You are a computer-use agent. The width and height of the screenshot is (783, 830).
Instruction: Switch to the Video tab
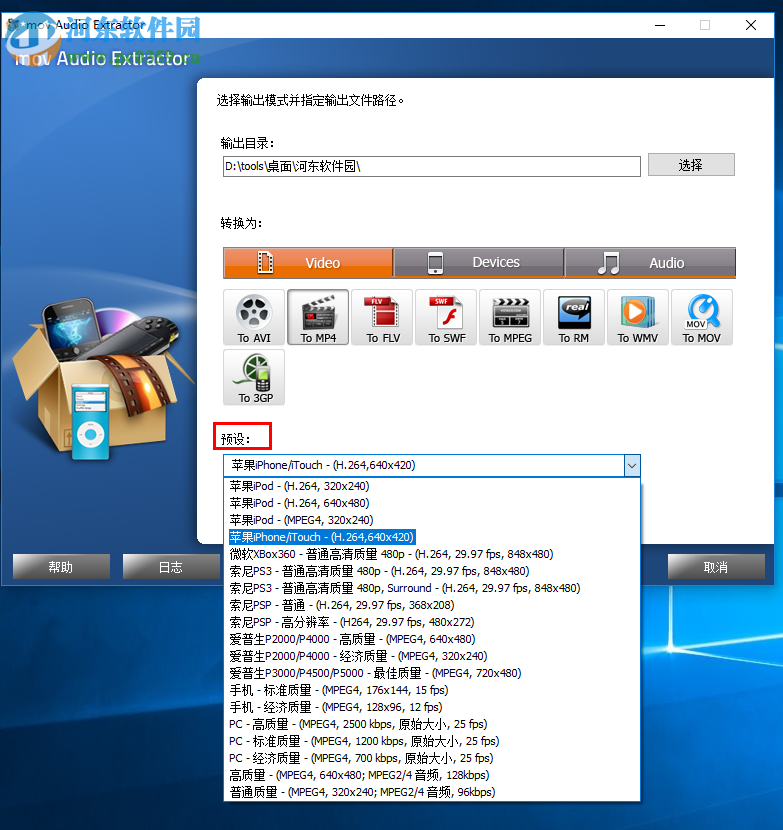tap(308, 263)
